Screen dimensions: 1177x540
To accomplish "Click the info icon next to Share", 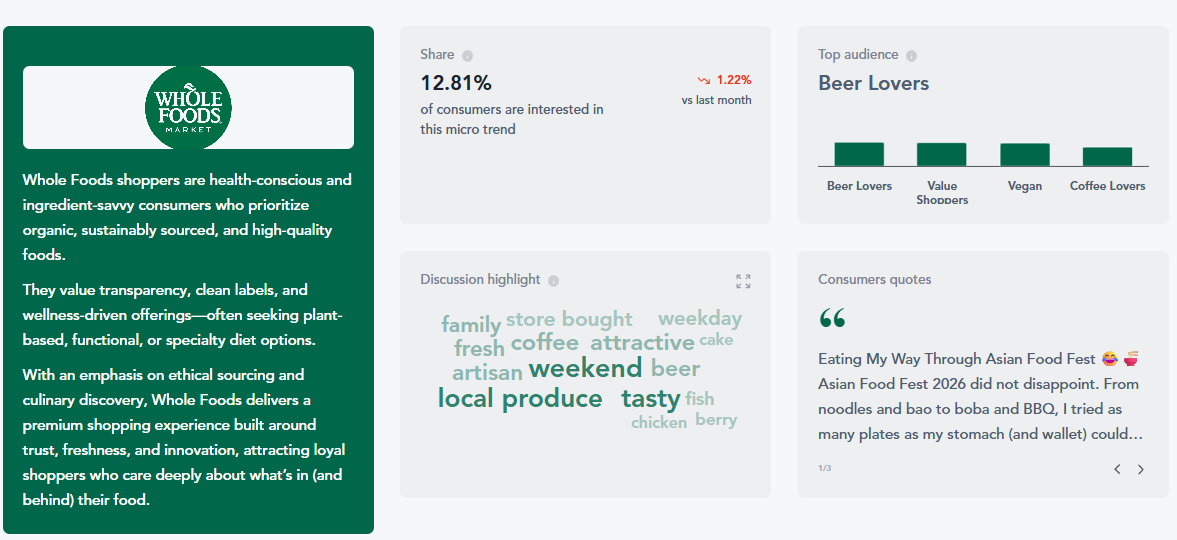I will (468, 56).
